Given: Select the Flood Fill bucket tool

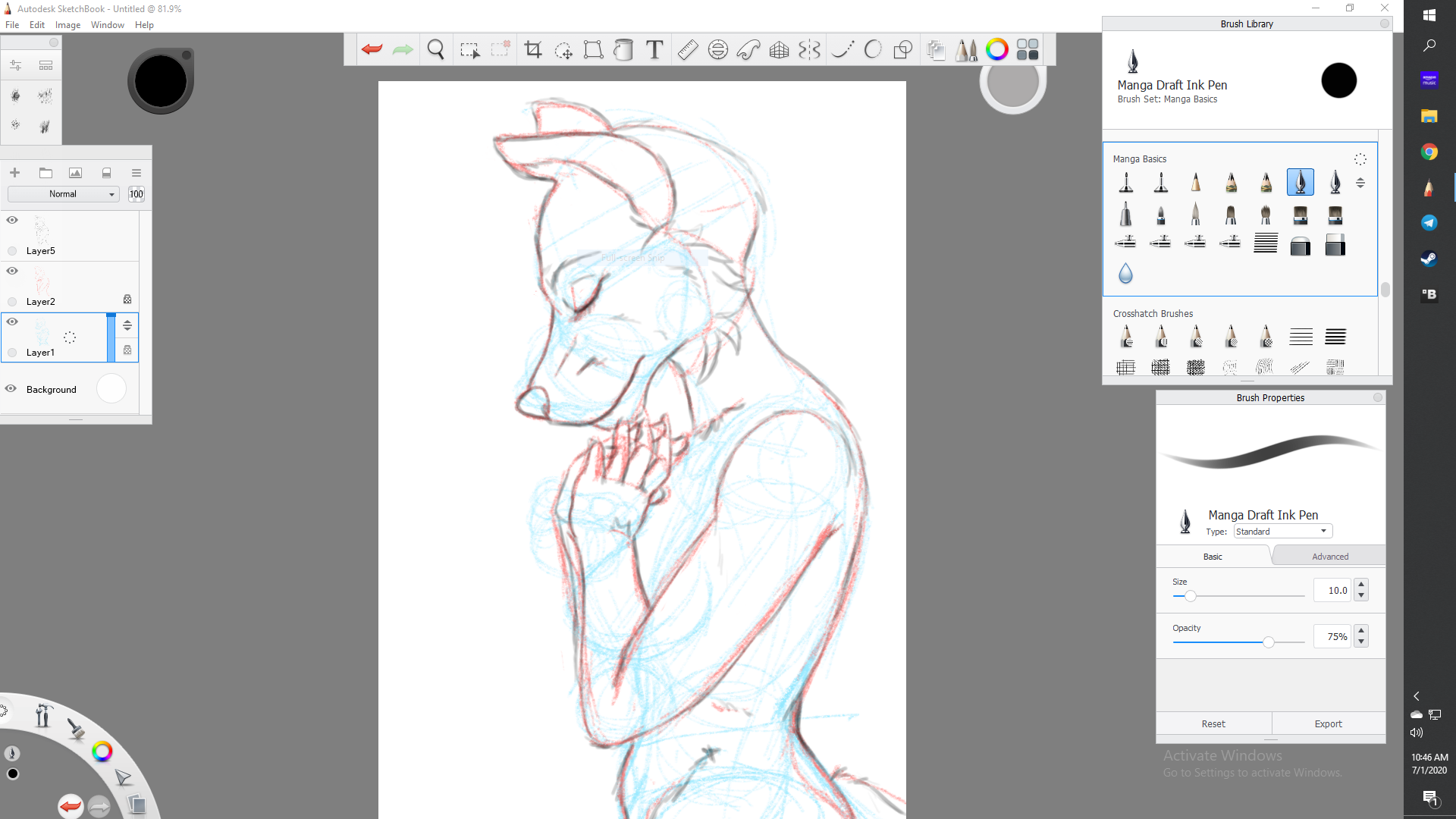Looking at the screenshot, I should 623,50.
